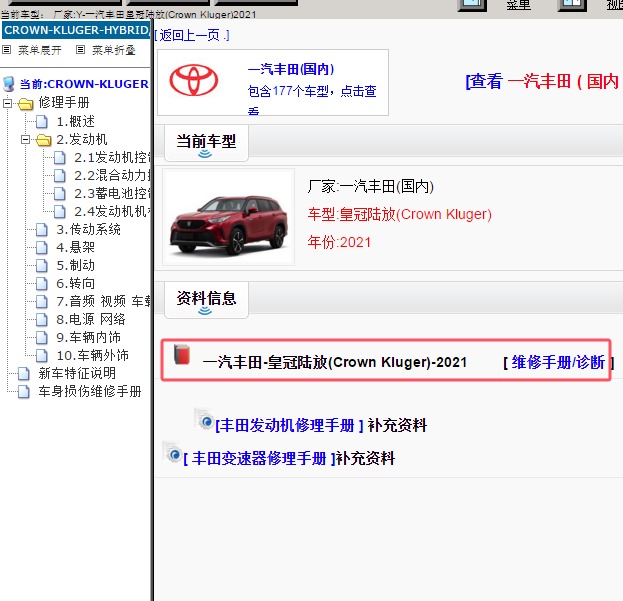Screen dimensions: 623x601
Task: Open 丰田变速器修理手册 supplementary link
Action: click(259, 458)
